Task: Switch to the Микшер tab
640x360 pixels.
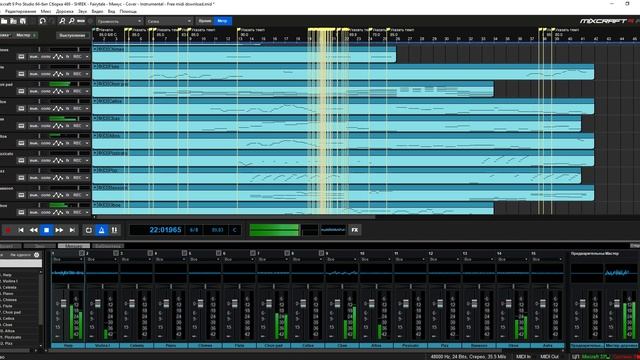Action: click(74, 246)
